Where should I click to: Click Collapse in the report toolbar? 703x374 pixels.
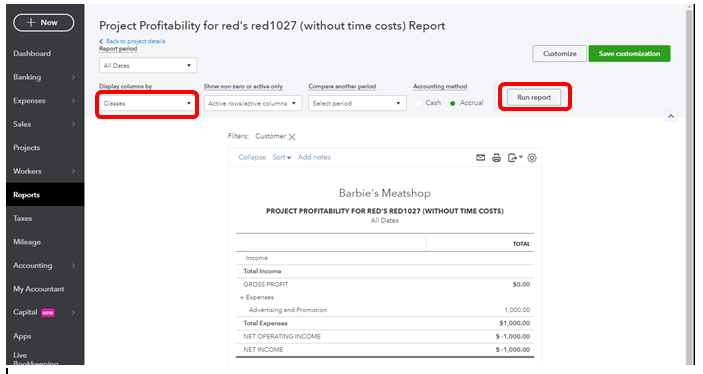[252, 157]
